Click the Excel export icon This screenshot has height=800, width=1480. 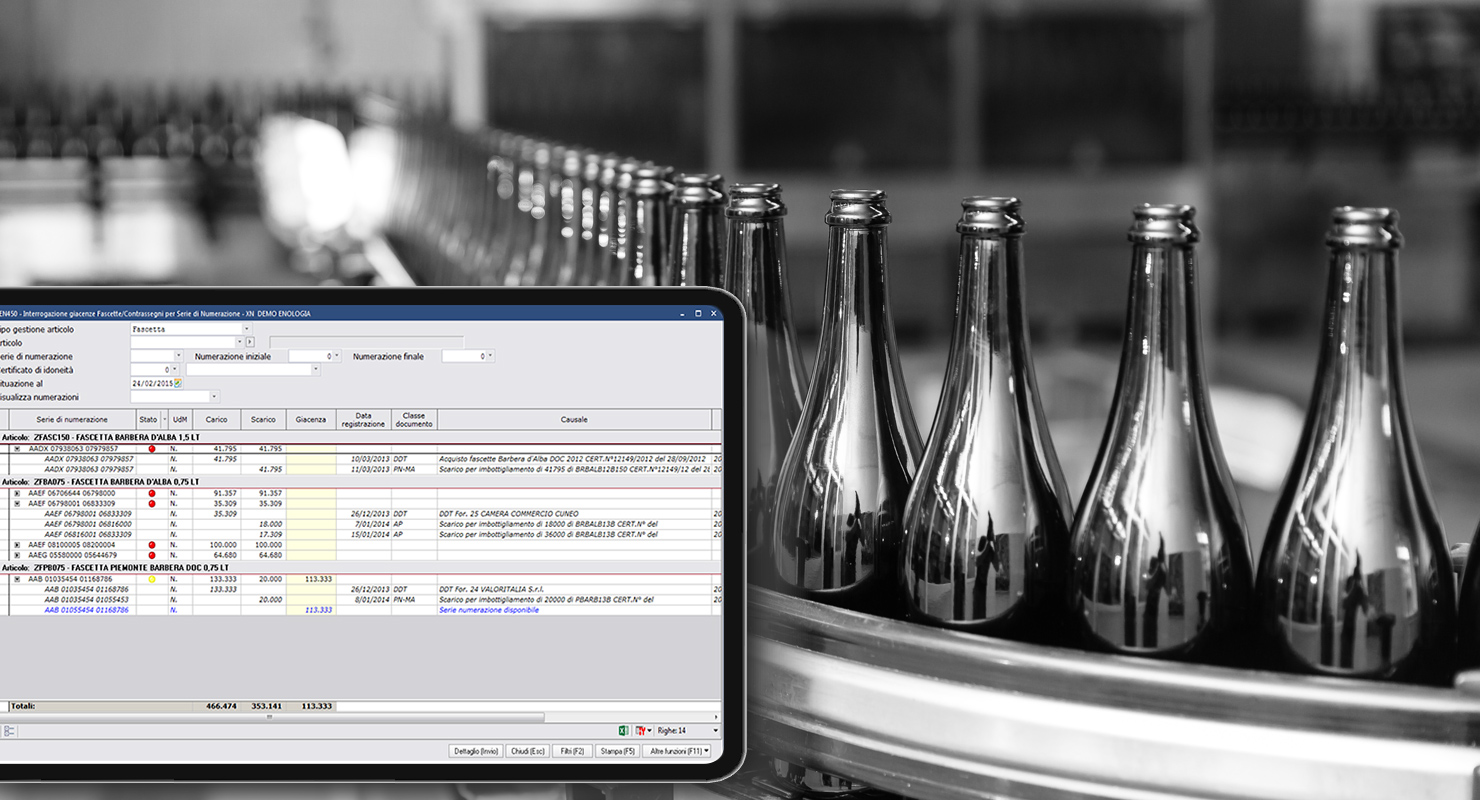coord(623,731)
